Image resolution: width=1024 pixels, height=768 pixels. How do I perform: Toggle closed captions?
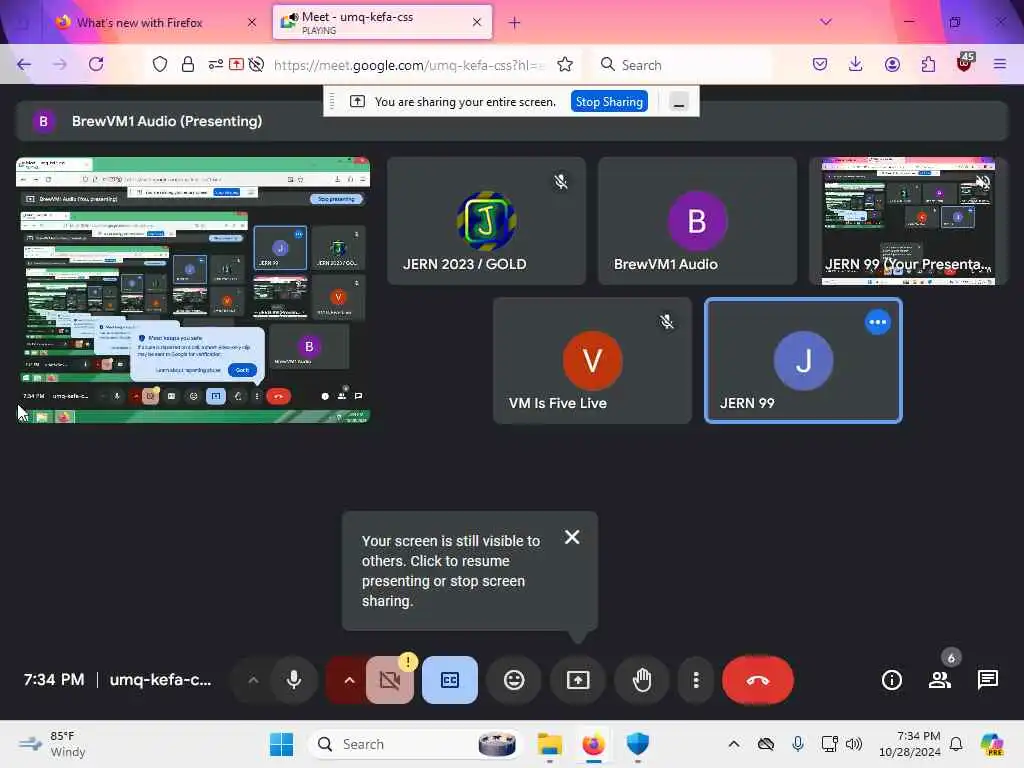tap(450, 680)
